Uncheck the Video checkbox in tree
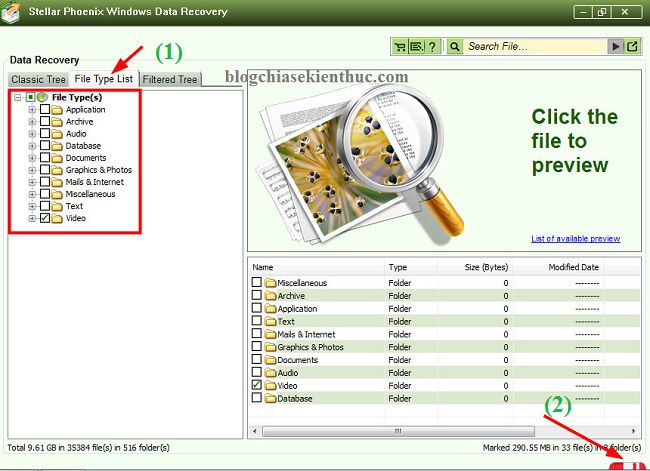This screenshot has height=471, width=650. pos(45,218)
